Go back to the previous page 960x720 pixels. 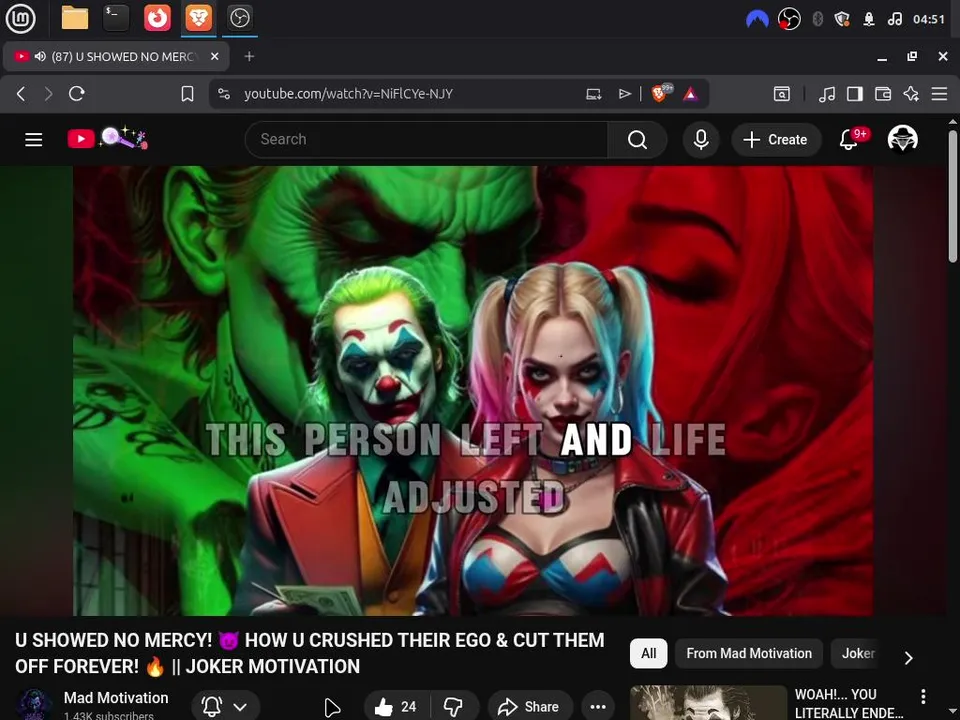coord(21,94)
